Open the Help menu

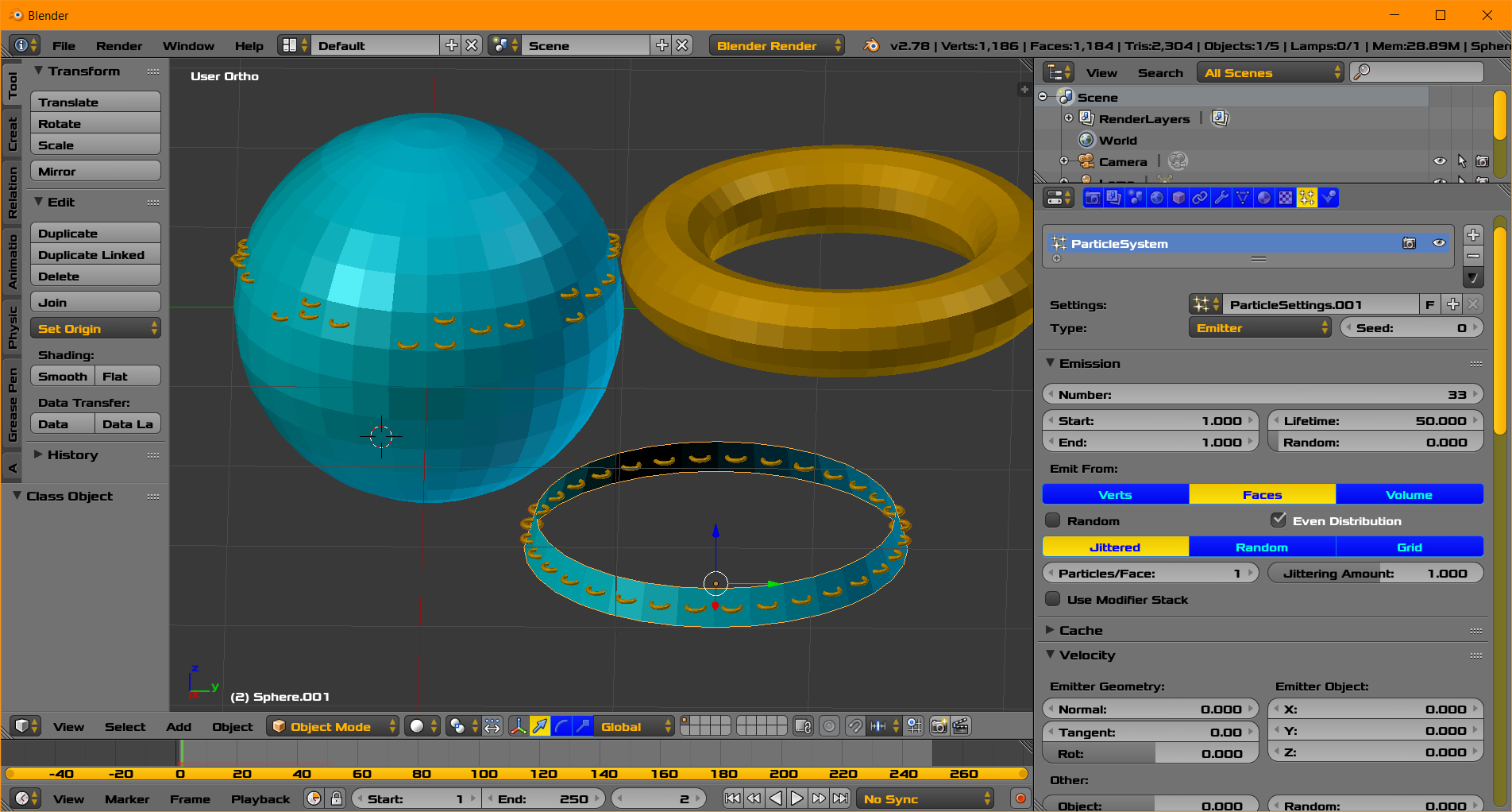click(x=249, y=45)
